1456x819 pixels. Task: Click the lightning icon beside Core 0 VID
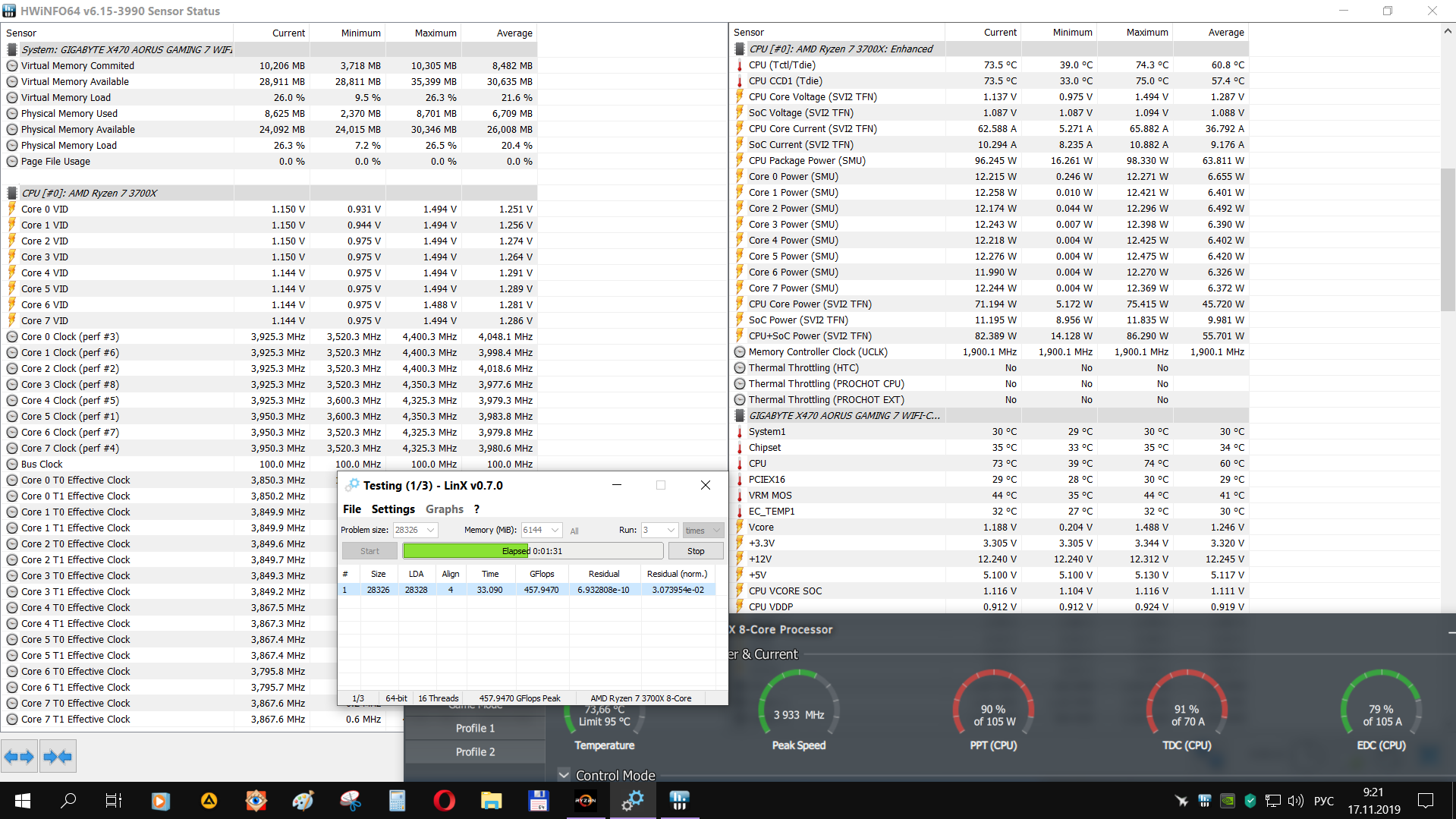[x=12, y=209]
